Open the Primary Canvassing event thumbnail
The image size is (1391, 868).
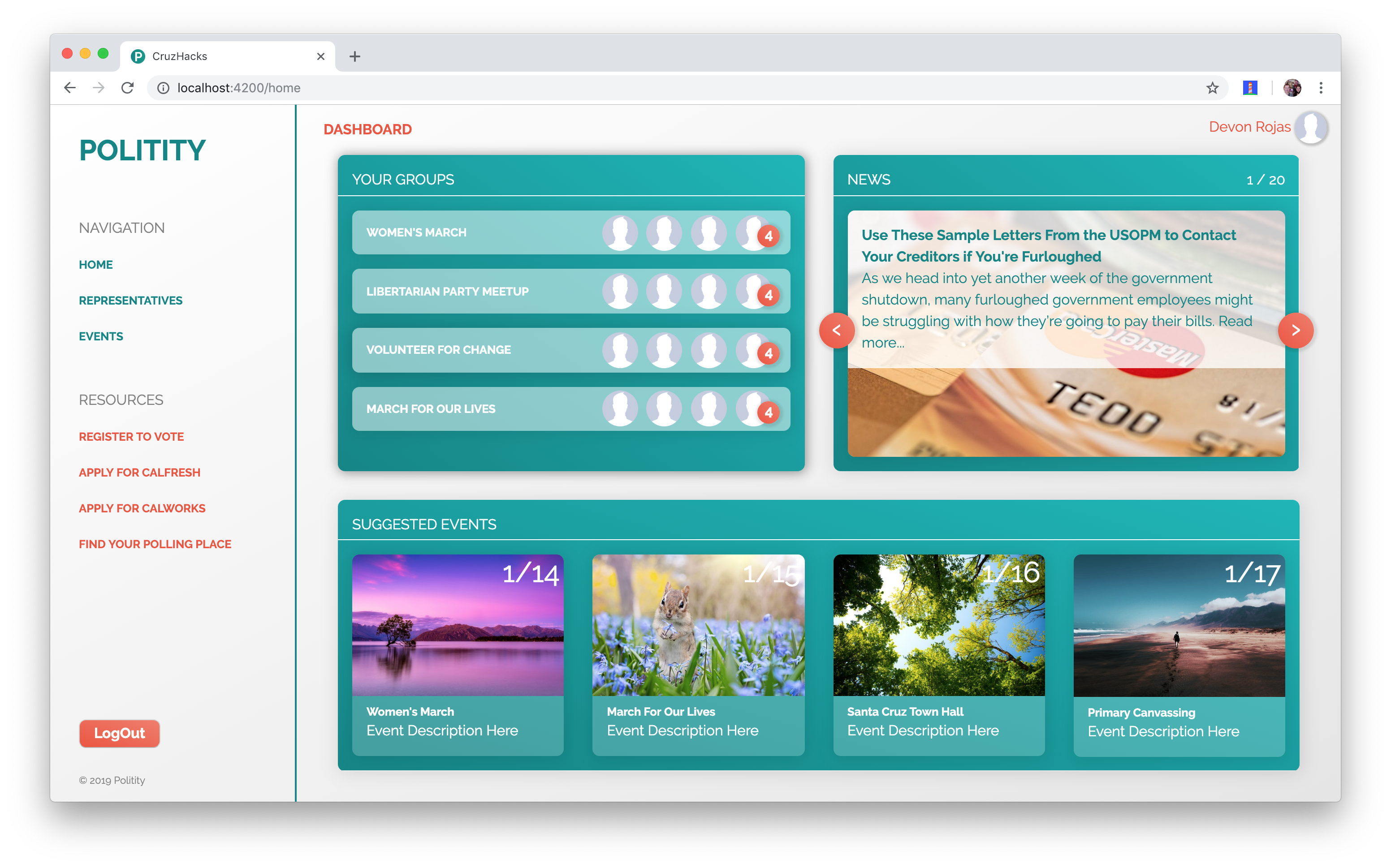(1179, 626)
